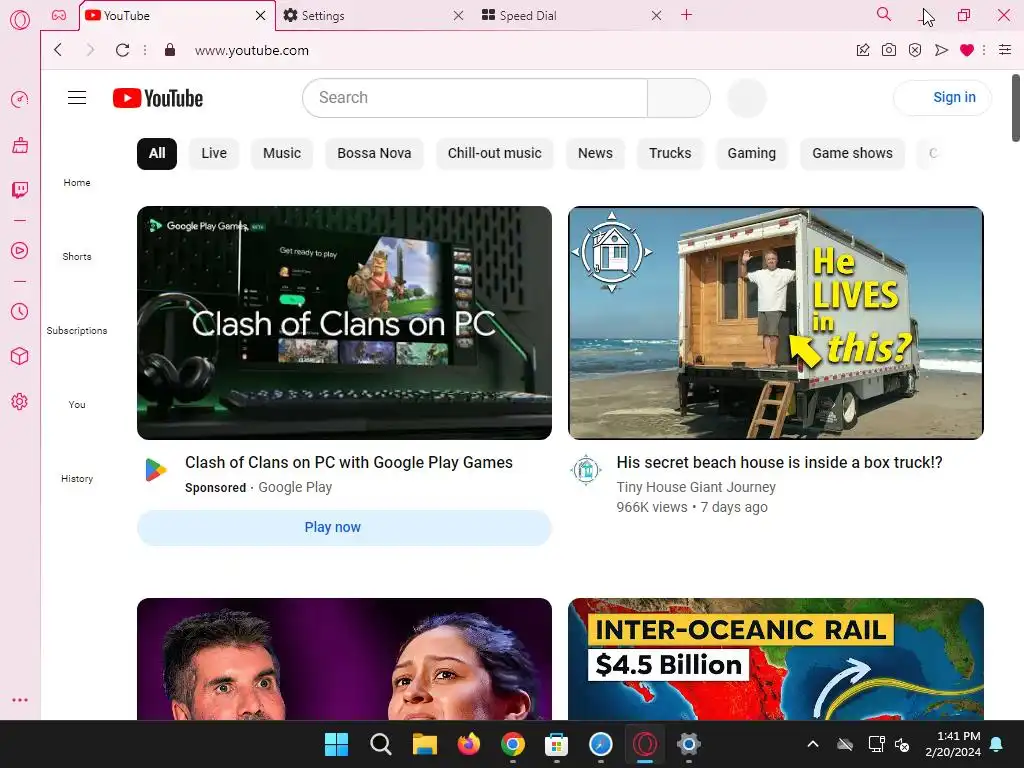
Task: Select the Bossa Nova filter chip
Action: click(x=374, y=153)
